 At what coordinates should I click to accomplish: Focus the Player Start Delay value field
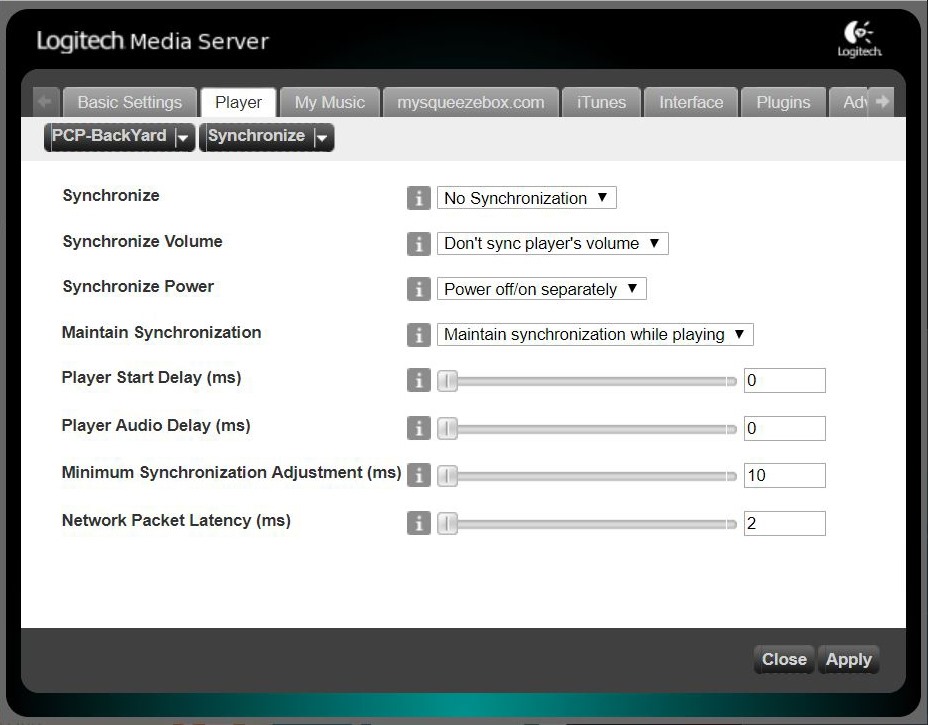pos(784,380)
